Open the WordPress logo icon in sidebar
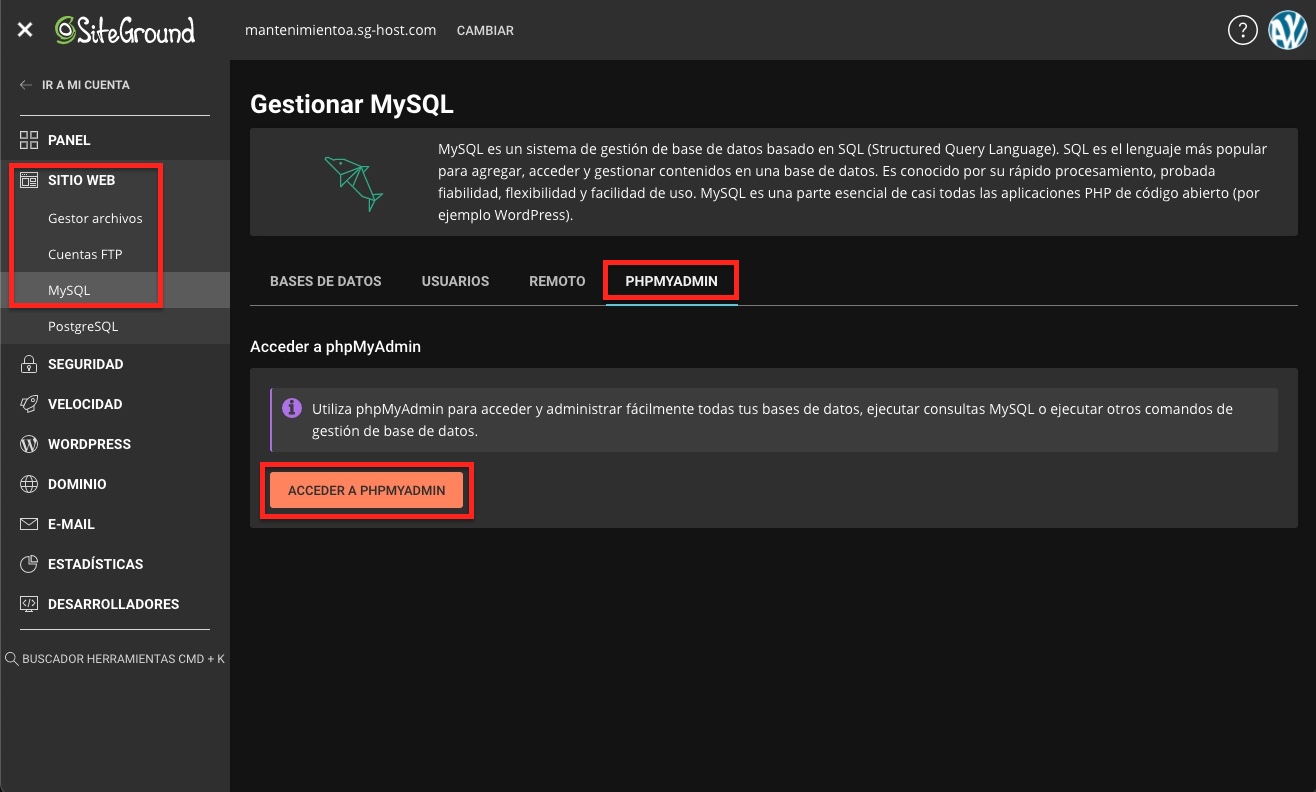 [28, 444]
